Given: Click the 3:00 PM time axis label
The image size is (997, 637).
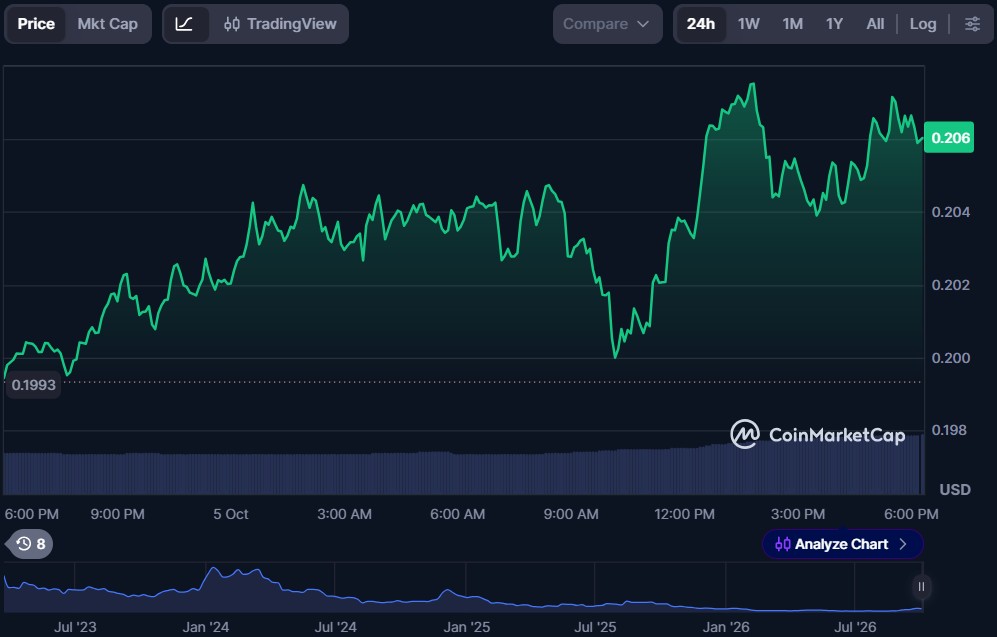Looking at the screenshot, I should click(797, 514).
